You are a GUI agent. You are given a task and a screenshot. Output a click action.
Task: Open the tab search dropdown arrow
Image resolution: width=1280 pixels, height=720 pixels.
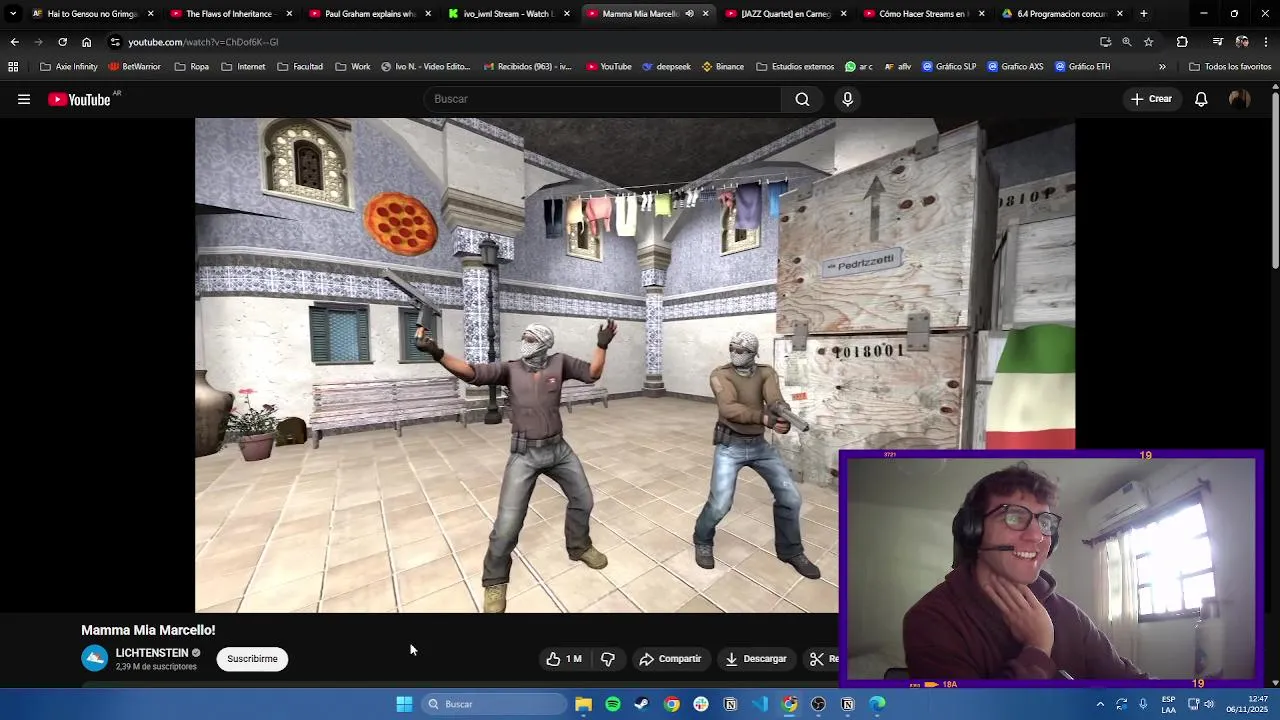pos(13,14)
